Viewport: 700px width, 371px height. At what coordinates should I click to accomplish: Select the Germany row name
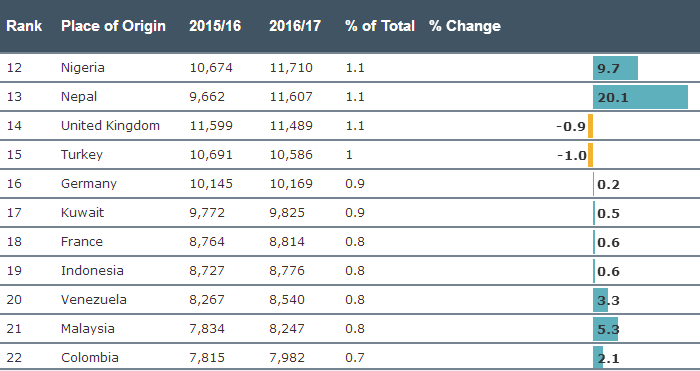pos(89,184)
